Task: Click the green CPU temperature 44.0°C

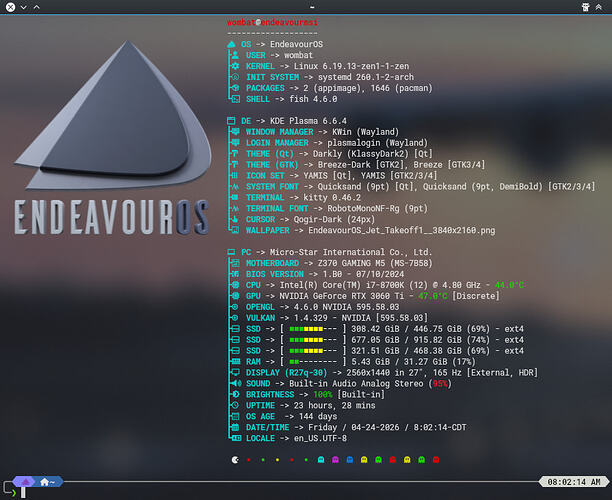Action: click(x=509, y=285)
